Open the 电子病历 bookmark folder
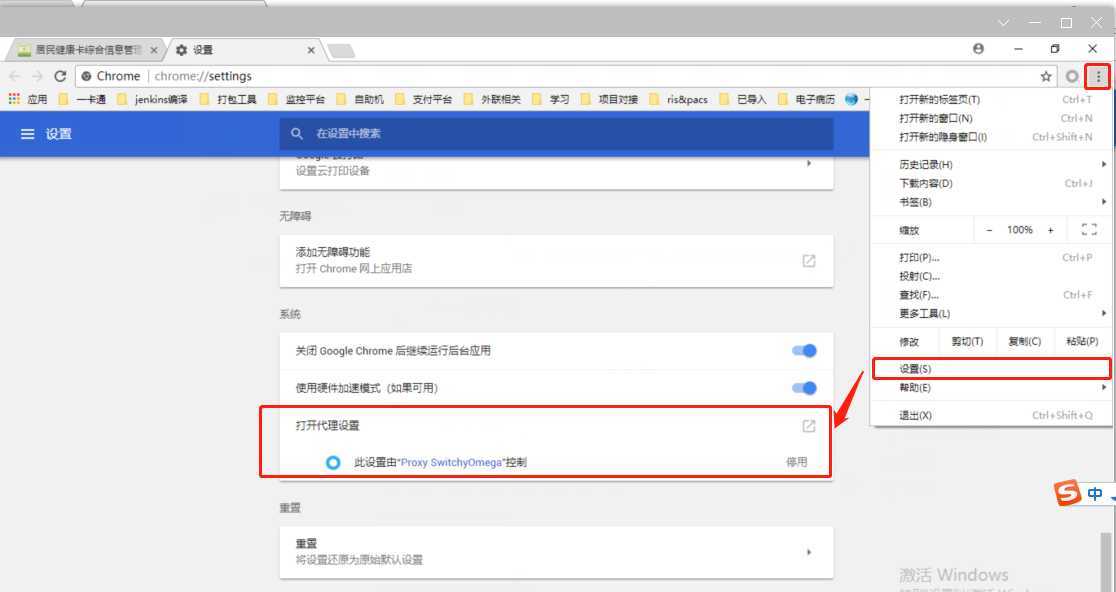The image size is (1116, 592). click(806, 99)
